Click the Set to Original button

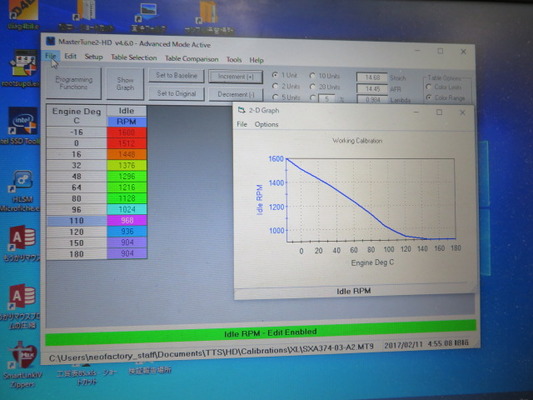pos(176,93)
